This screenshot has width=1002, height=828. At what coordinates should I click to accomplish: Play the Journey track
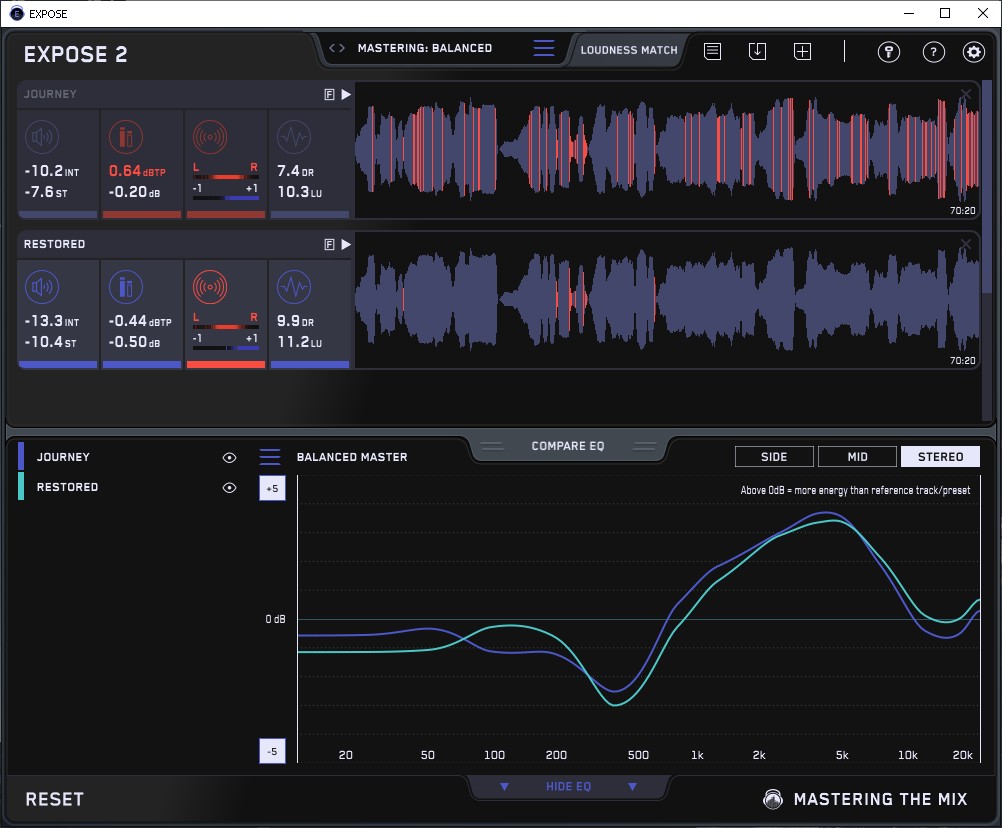[x=346, y=95]
